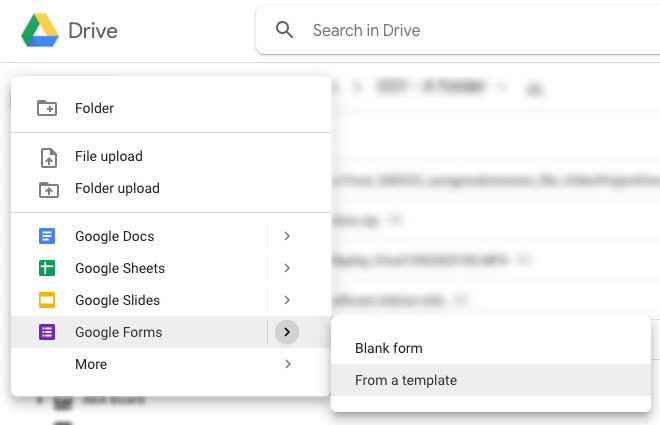This screenshot has height=425, width=660.
Task: Click the Folder upload icon
Action: (49, 189)
